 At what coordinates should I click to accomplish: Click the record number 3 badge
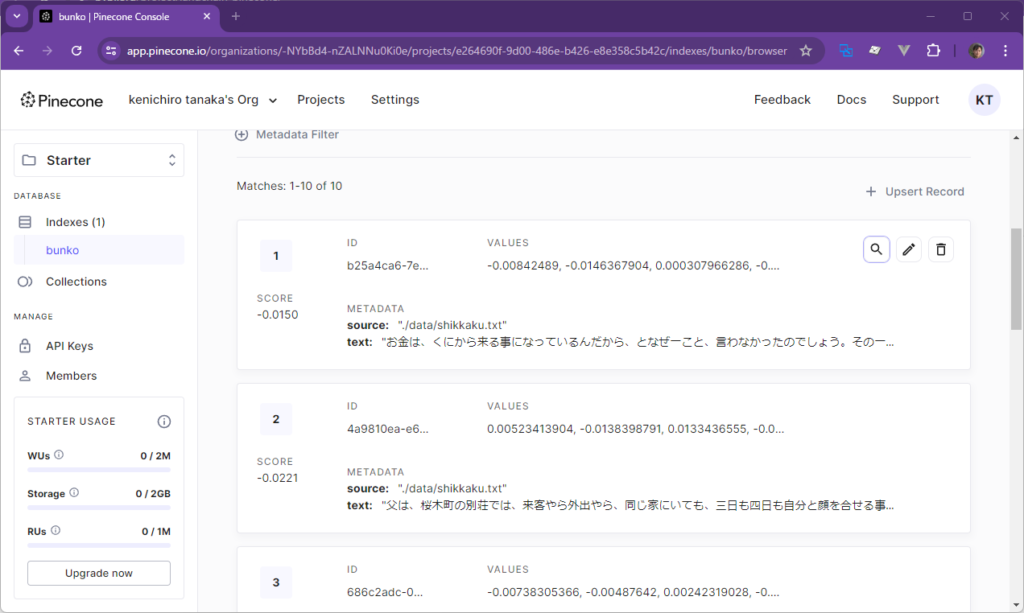[x=276, y=582]
